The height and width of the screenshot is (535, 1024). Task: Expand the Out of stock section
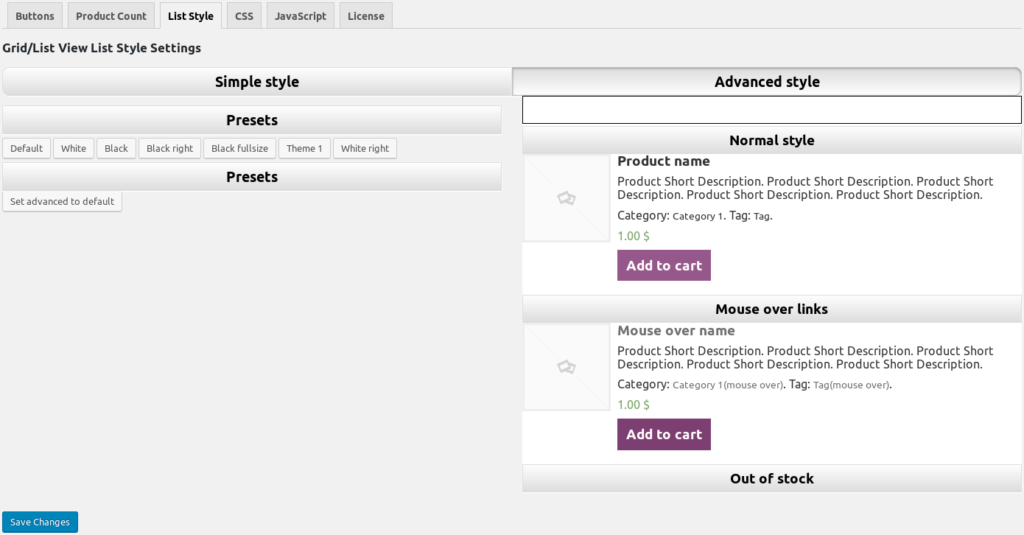pos(771,479)
